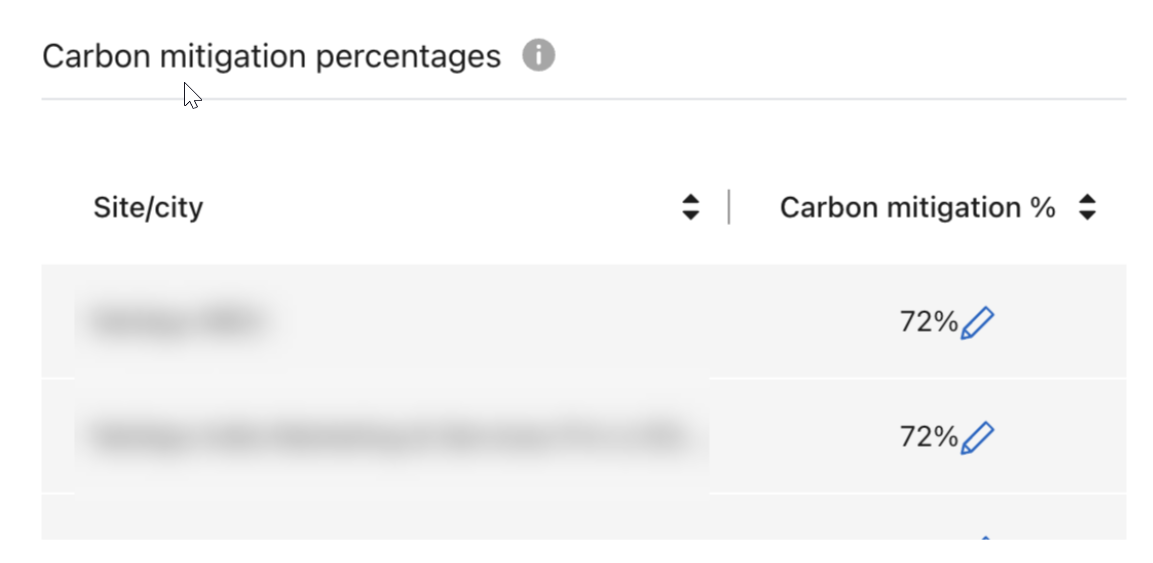Screen dimensions: 1153x563
Task: Click second row's empty area after pencil
Action: click(x=1060, y=436)
